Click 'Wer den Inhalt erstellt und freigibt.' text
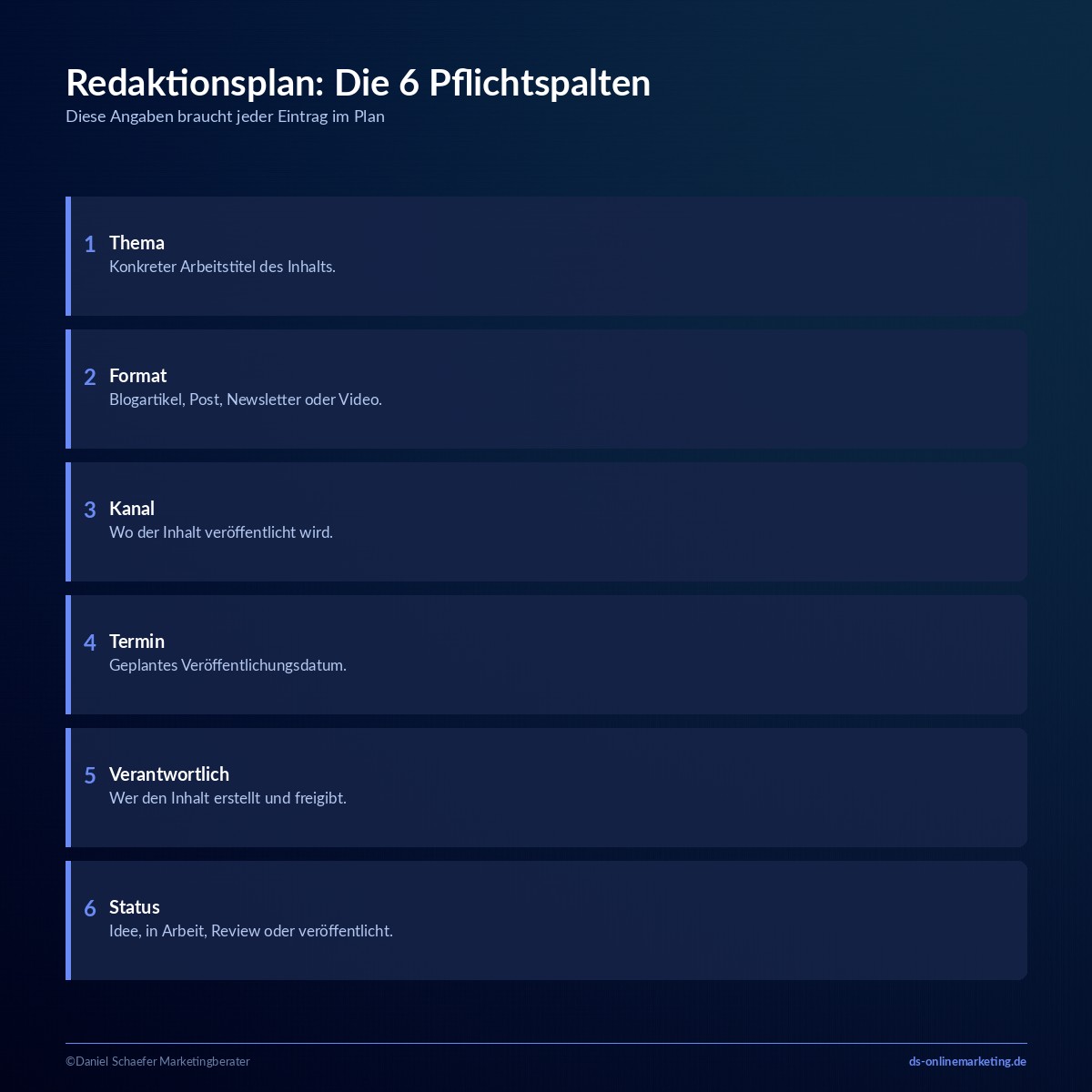The height and width of the screenshot is (1092, 1092). pyautogui.click(x=227, y=798)
